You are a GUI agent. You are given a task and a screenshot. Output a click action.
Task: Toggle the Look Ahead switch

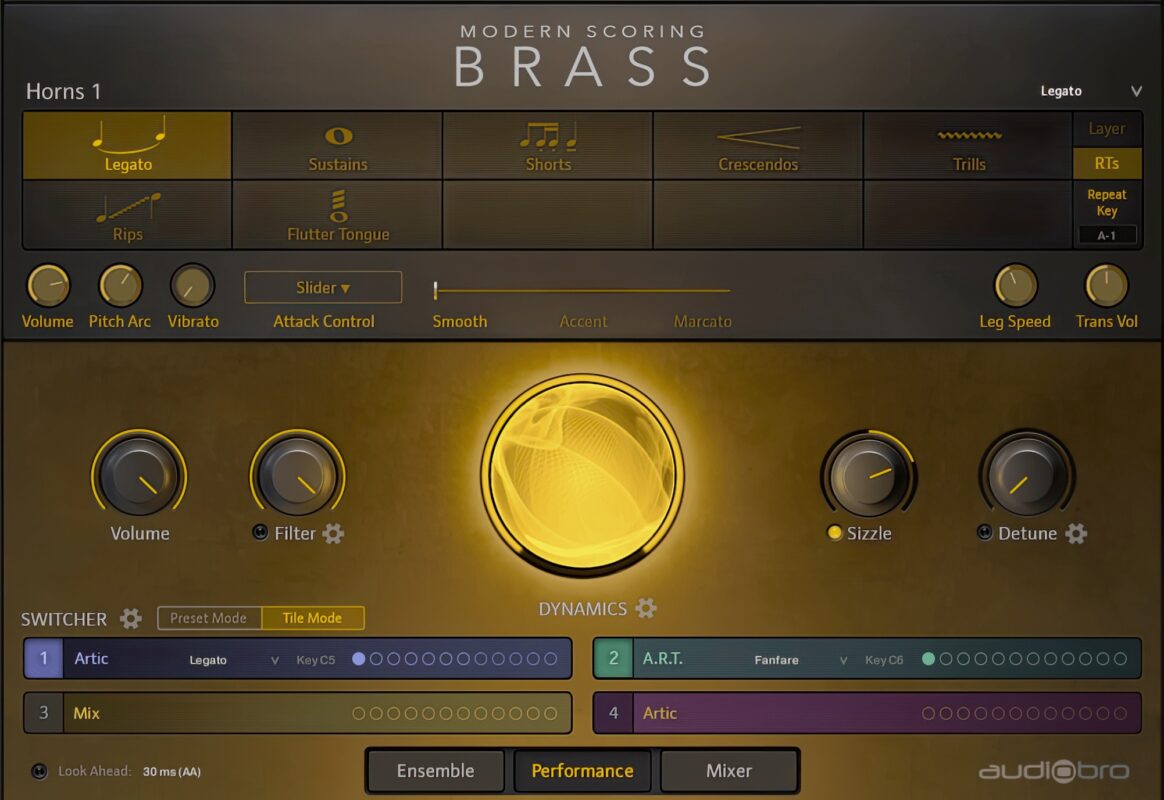click(40, 771)
